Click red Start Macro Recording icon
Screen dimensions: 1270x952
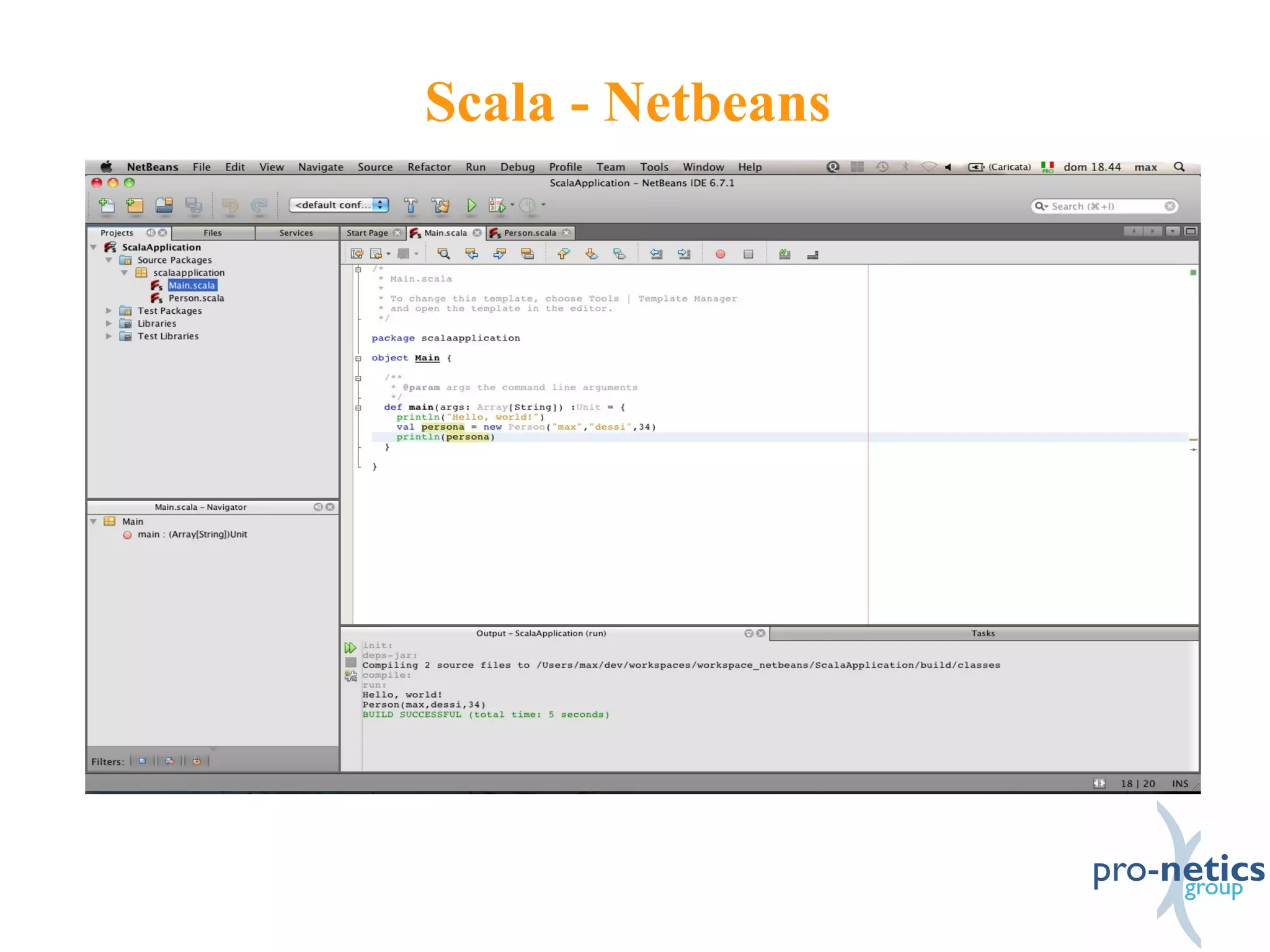tap(720, 254)
